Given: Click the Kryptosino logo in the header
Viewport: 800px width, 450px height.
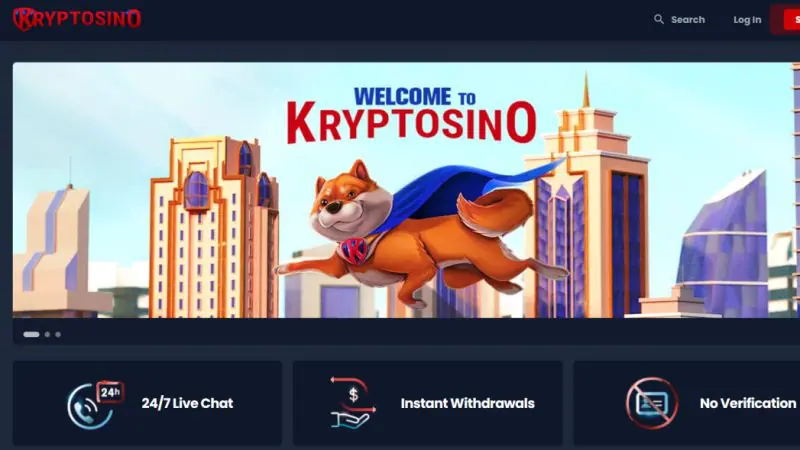Looking at the screenshot, I should pyautogui.click(x=77, y=19).
